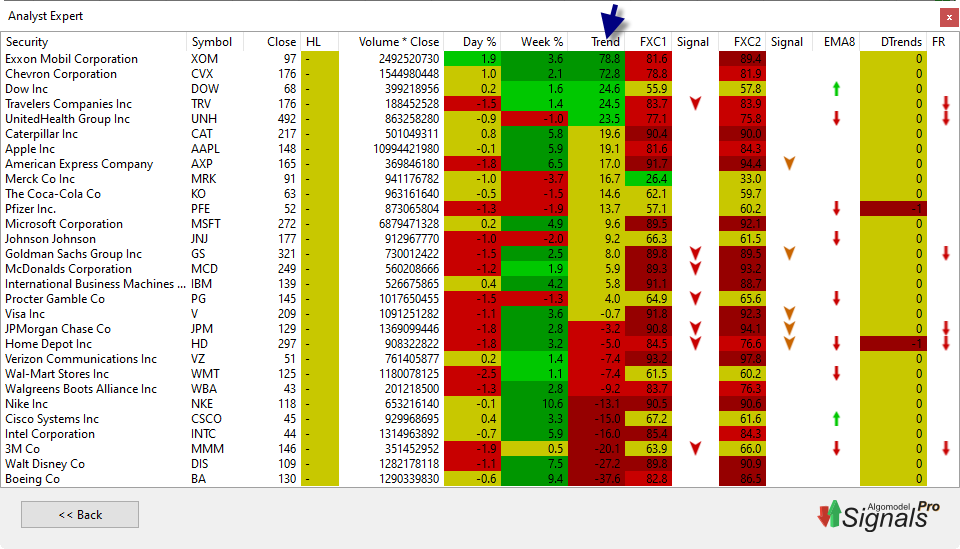Select Walgreens Boots Alliance Inc name

81,389
